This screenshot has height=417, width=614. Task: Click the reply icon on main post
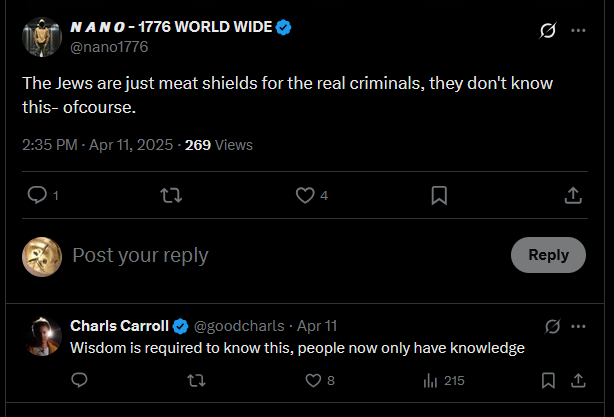pos(37,196)
